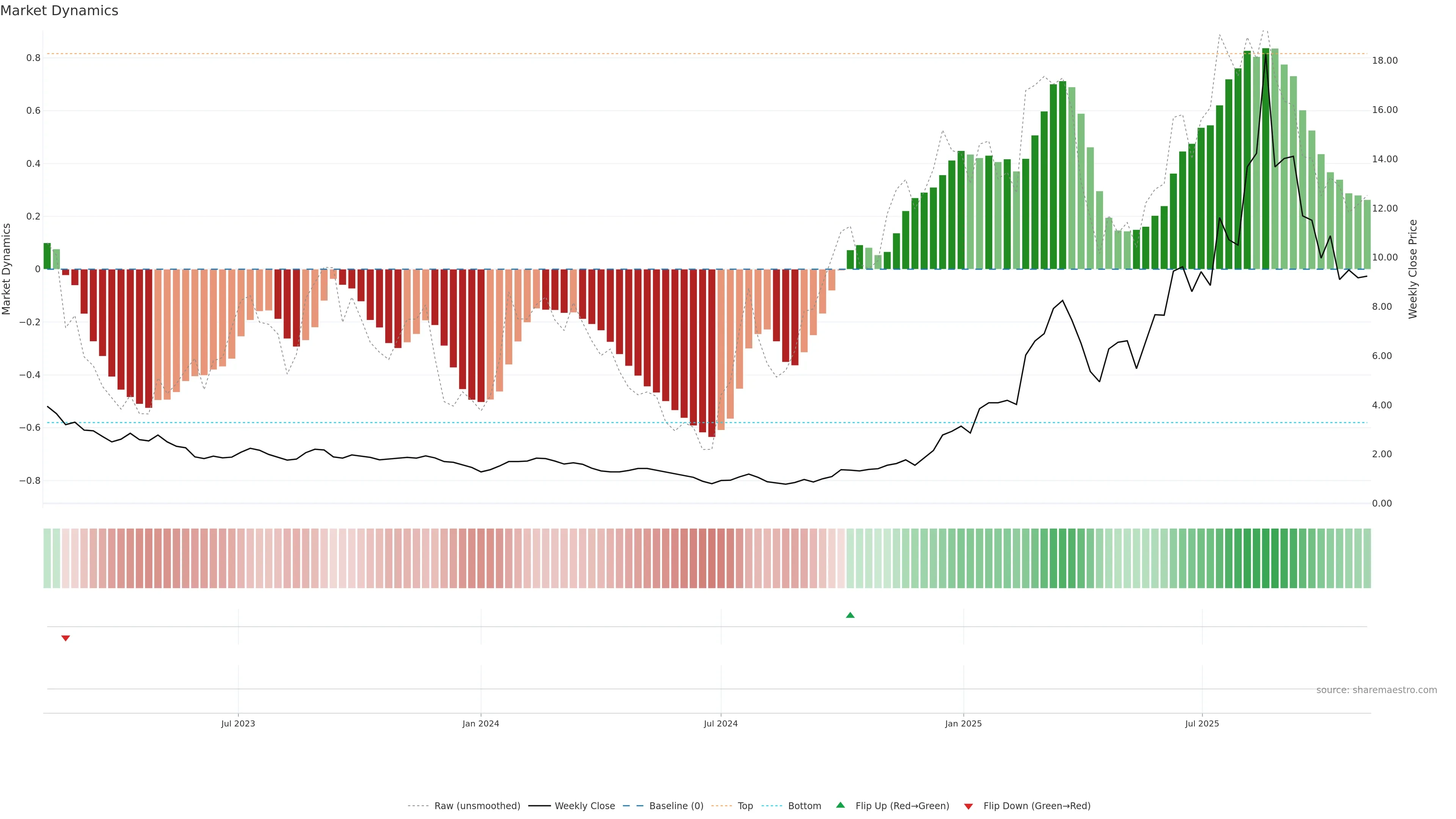The image size is (1456, 819).
Task: Click the Jan 2024 axis label
Action: coord(480,723)
